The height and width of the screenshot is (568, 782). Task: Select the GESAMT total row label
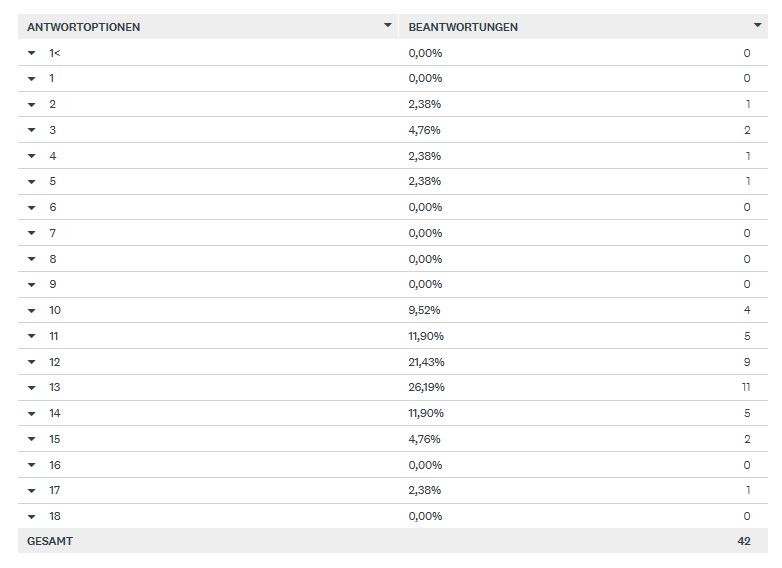(50, 541)
